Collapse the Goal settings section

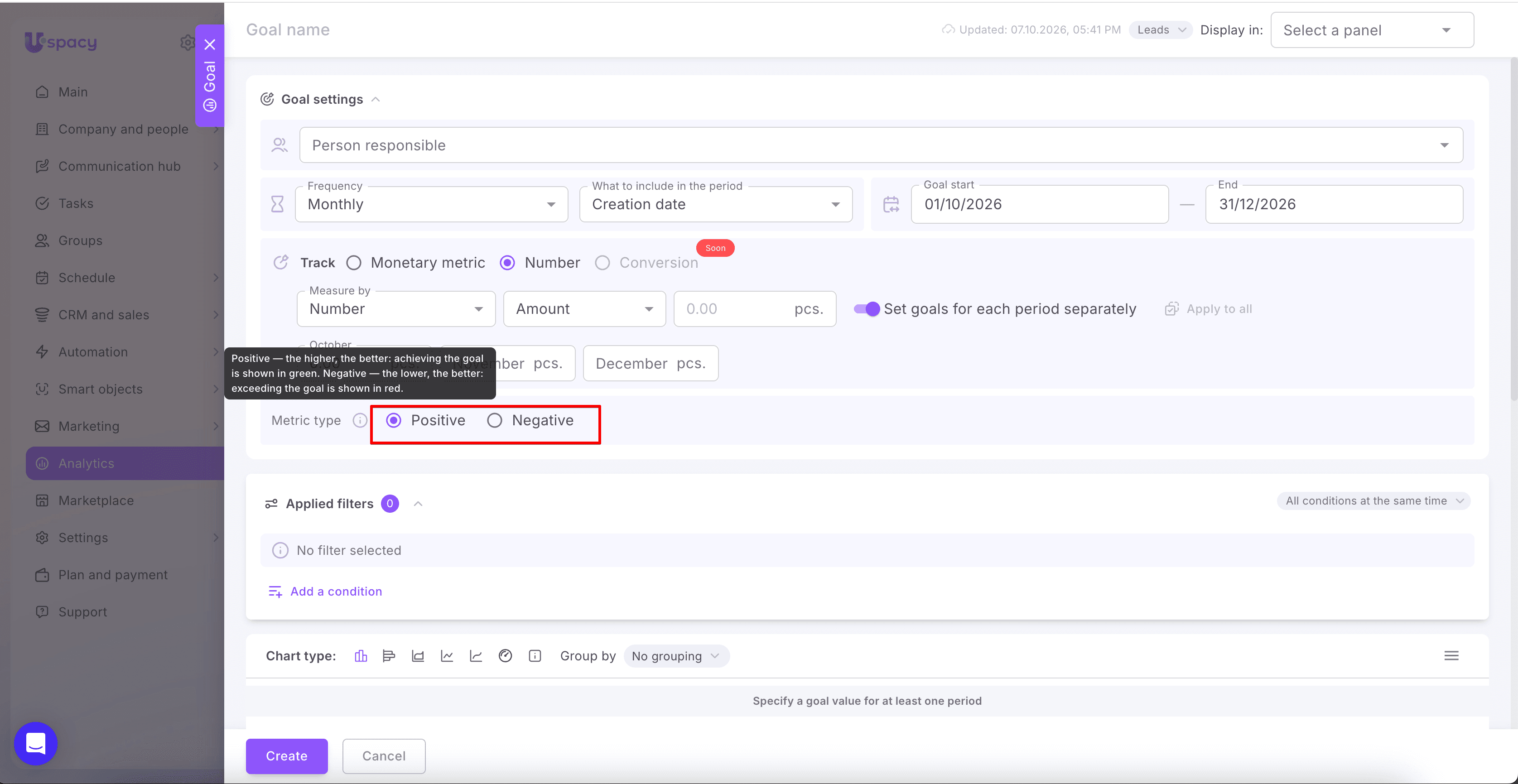(x=376, y=99)
